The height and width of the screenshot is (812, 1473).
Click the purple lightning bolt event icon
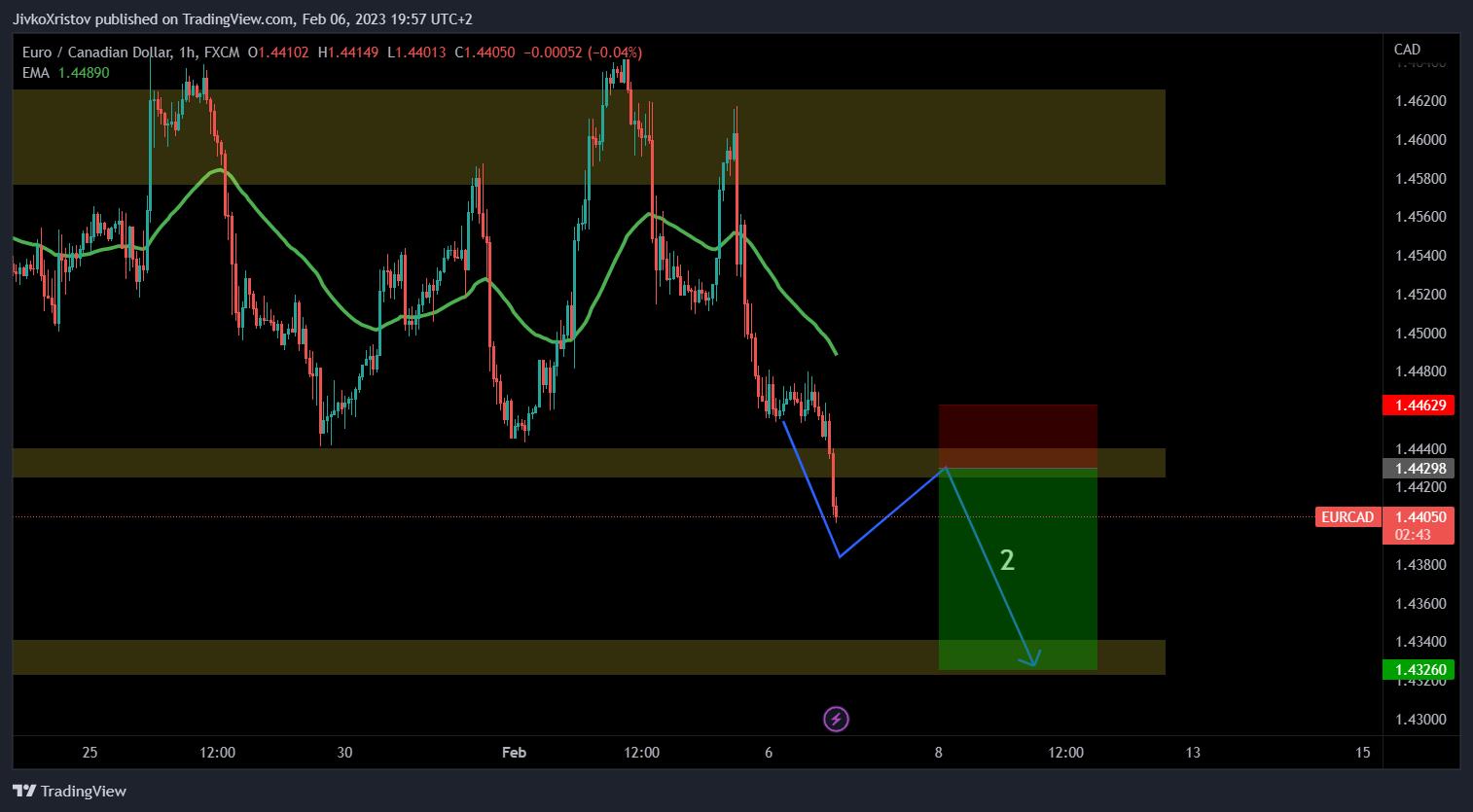836,720
